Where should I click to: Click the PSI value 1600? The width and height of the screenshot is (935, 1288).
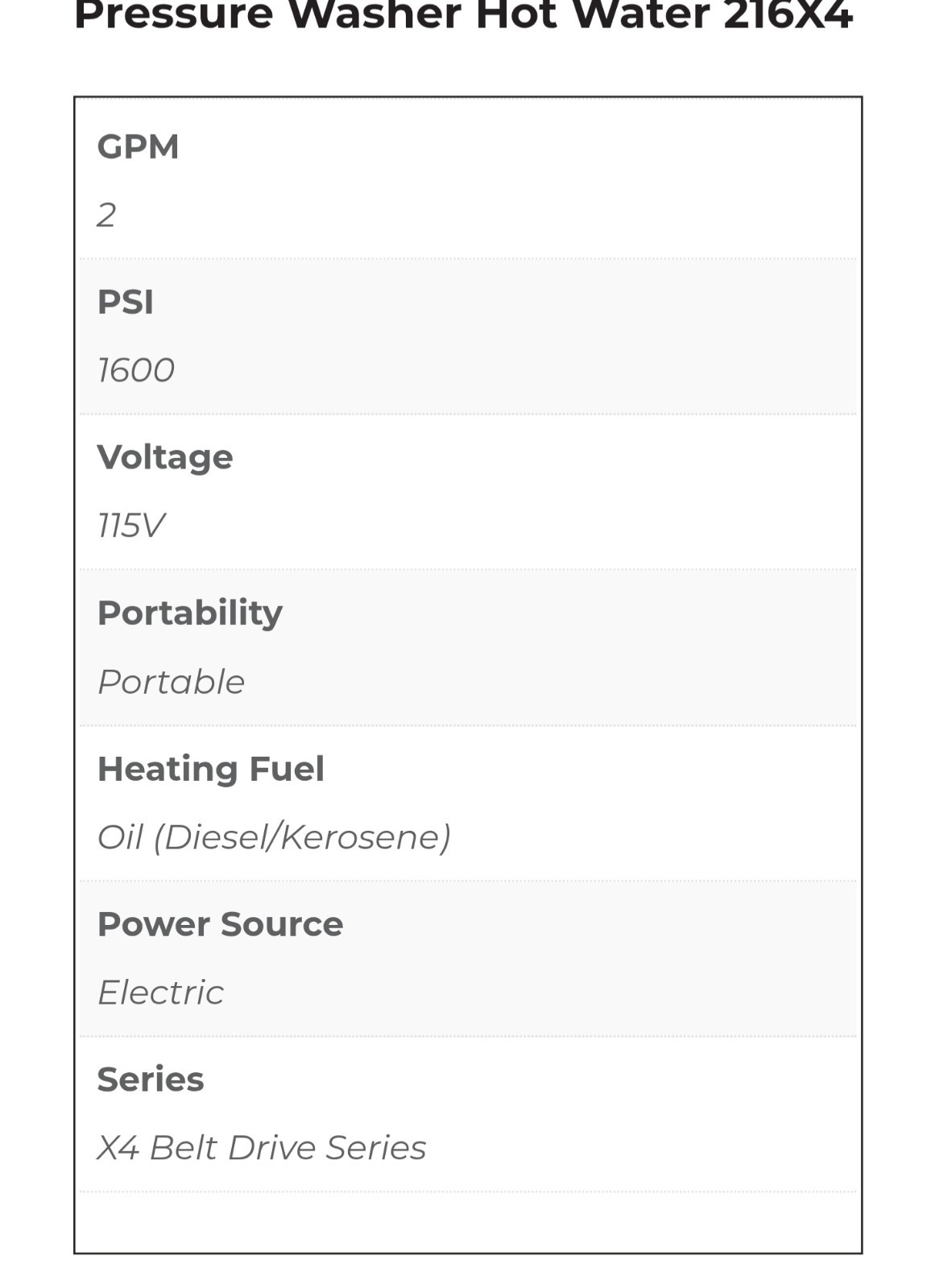[x=135, y=370]
